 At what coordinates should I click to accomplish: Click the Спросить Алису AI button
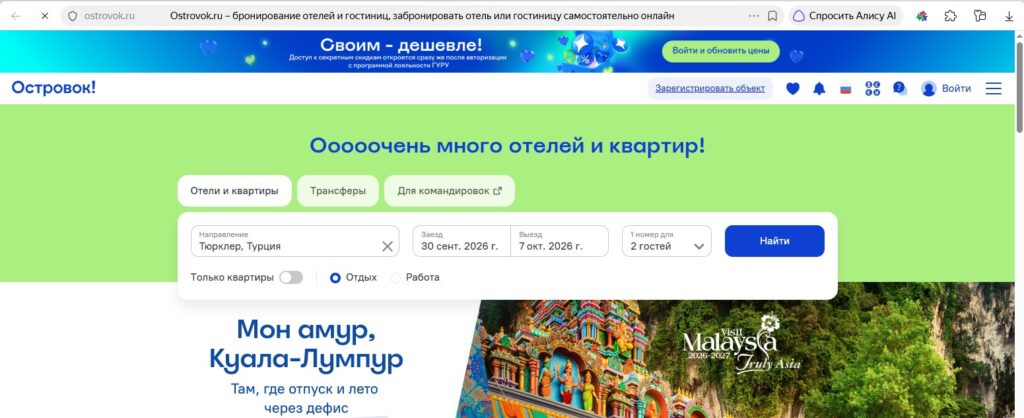click(846, 16)
